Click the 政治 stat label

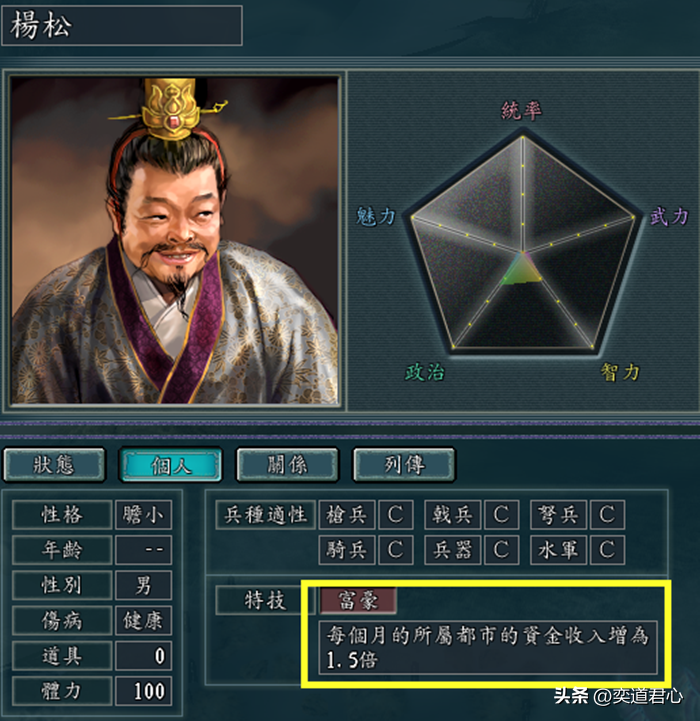click(425, 372)
